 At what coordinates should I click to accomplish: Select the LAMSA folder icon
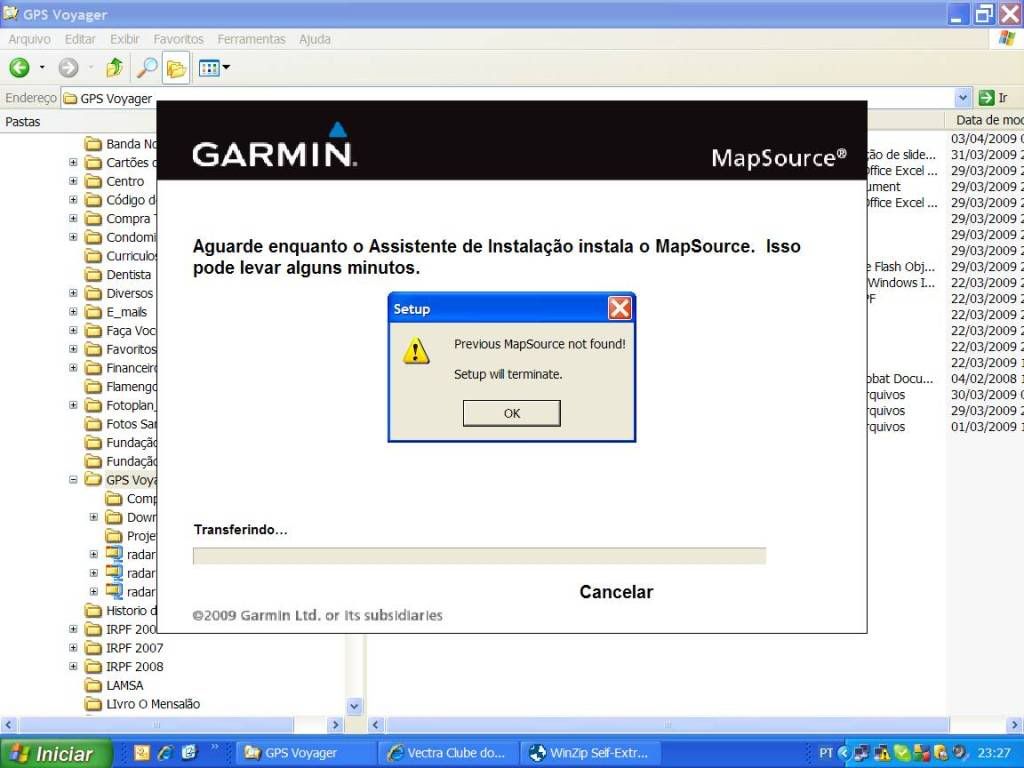[x=94, y=685]
